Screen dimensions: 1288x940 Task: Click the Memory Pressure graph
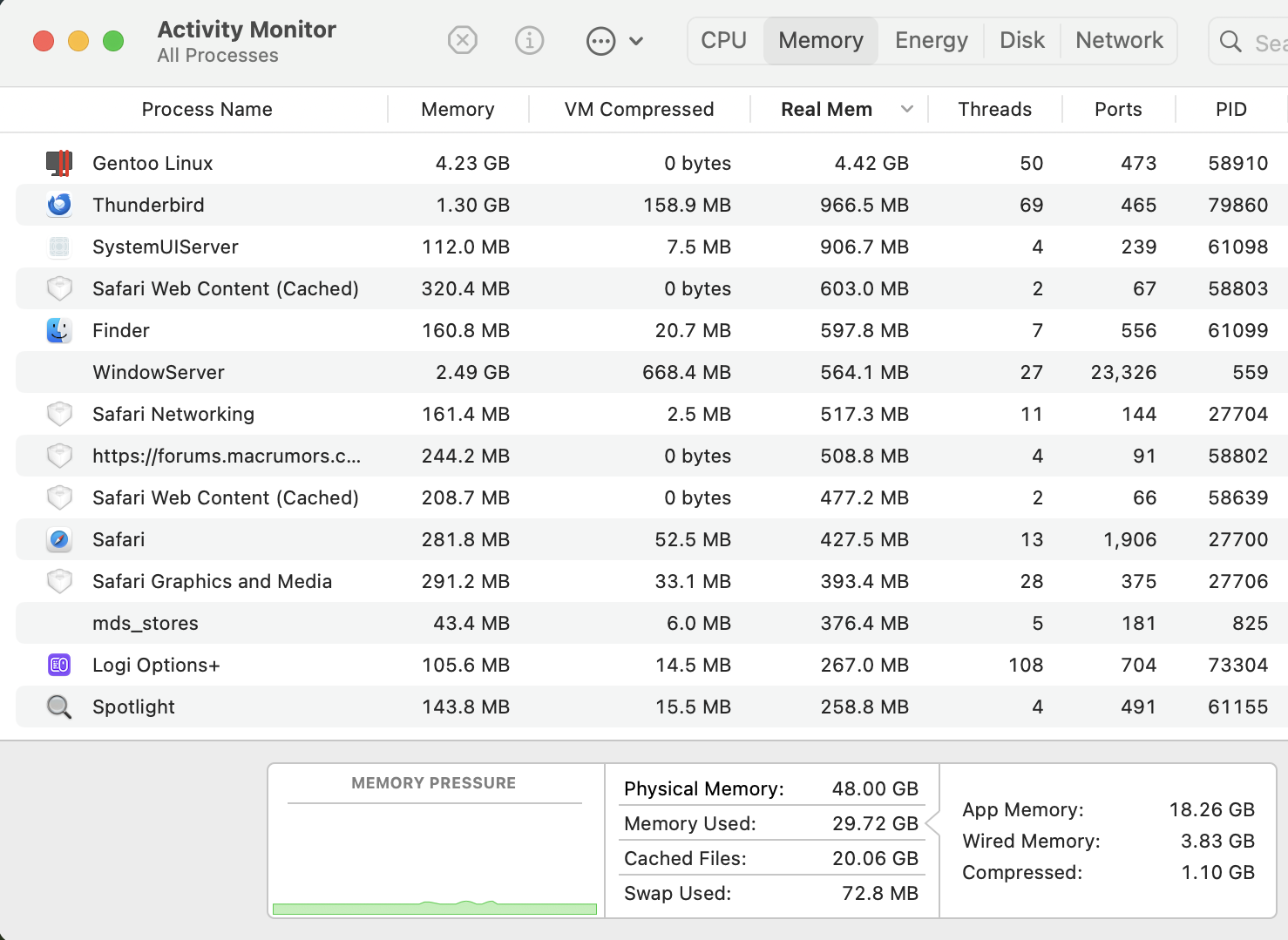(x=435, y=860)
